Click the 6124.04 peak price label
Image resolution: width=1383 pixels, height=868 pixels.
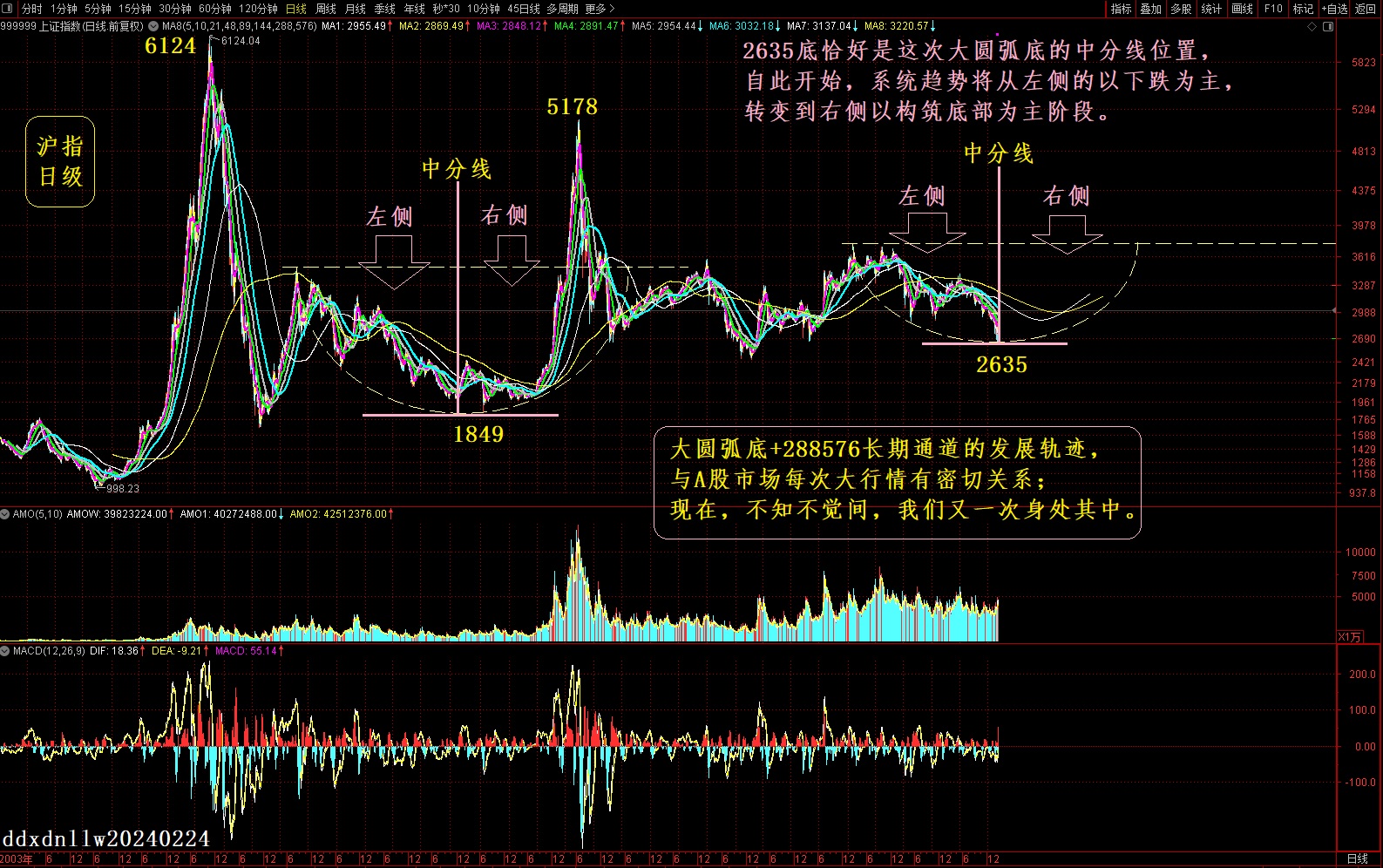(241, 41)
